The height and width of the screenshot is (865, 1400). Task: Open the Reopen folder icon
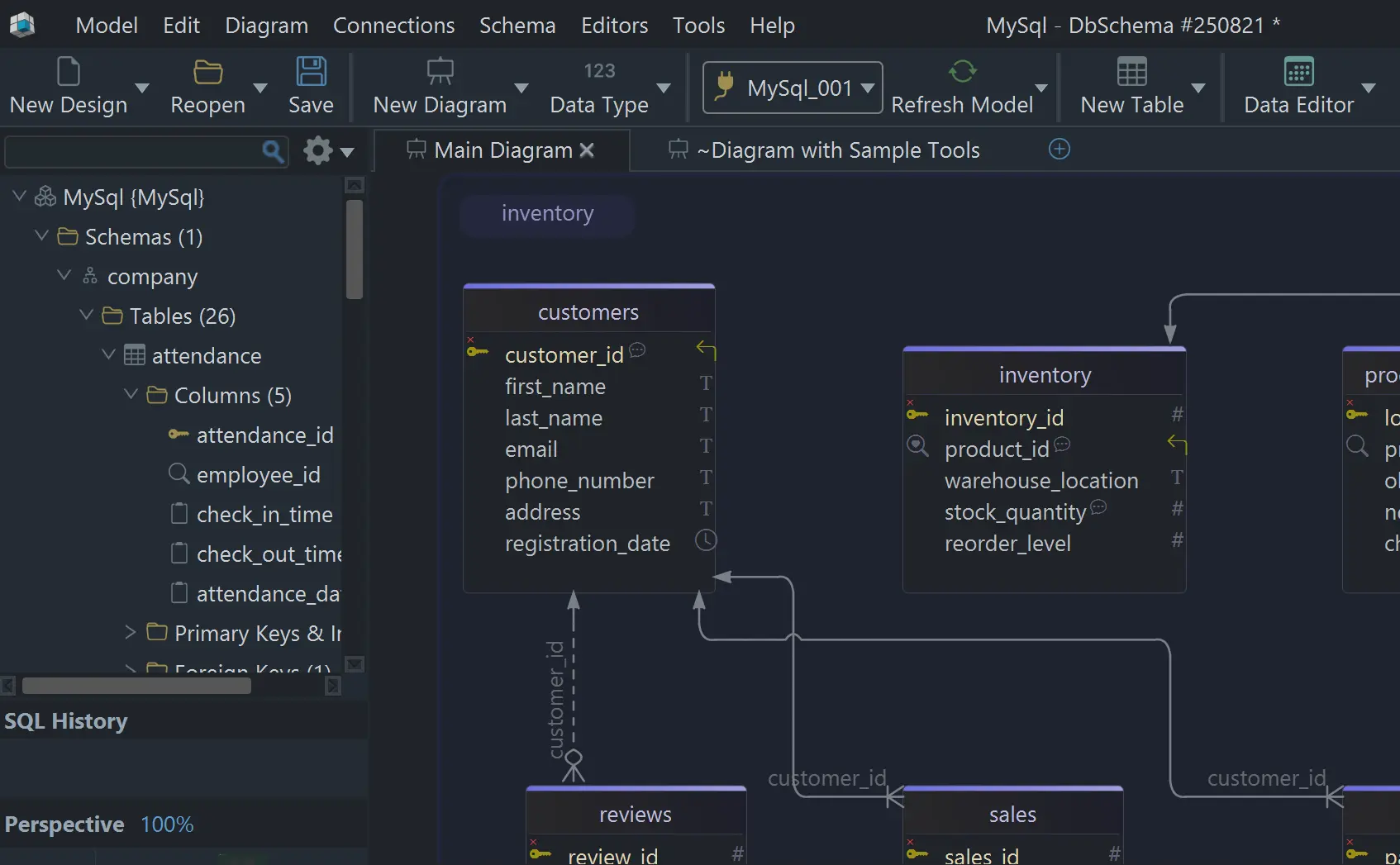point(207,72)
